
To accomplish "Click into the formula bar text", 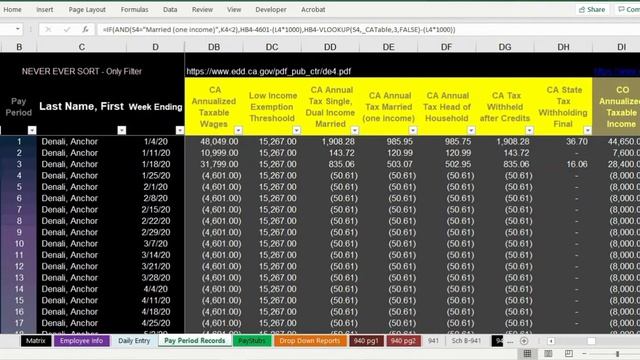I will point(279,29).
